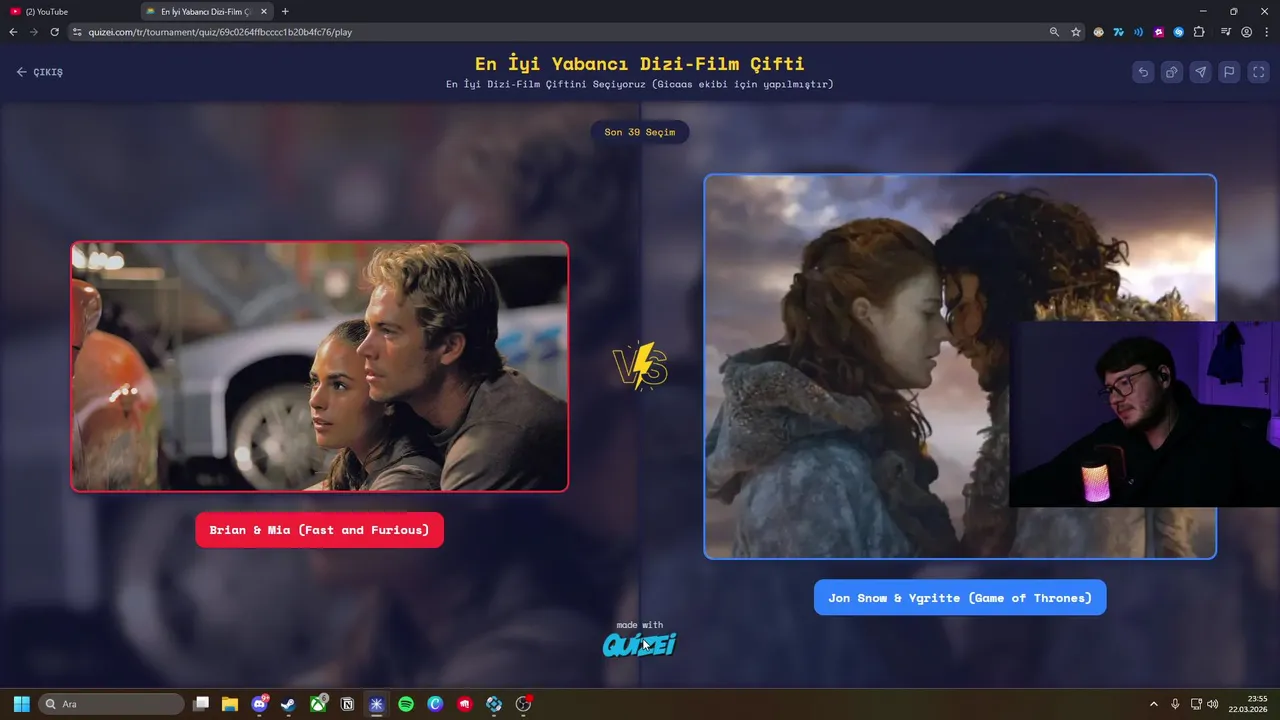The width and height of the screenshot is (1280, 720).
Task: Click the 'Son 39 Seçim' badge
Action: (x=640, y=132)
